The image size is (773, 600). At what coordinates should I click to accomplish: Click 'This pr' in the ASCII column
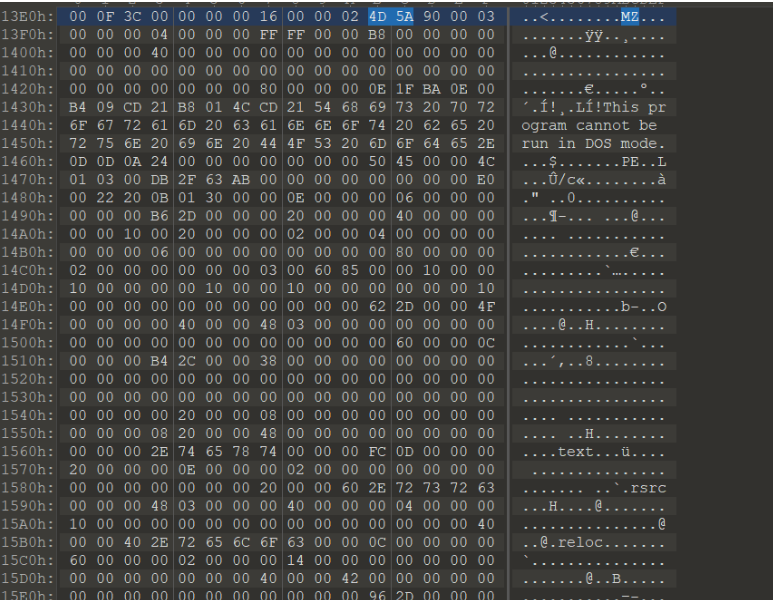point(634,107)
